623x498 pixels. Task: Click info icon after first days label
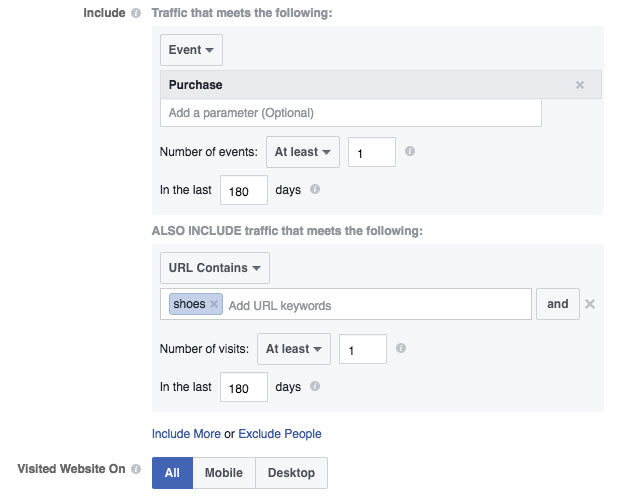[315, 189]
